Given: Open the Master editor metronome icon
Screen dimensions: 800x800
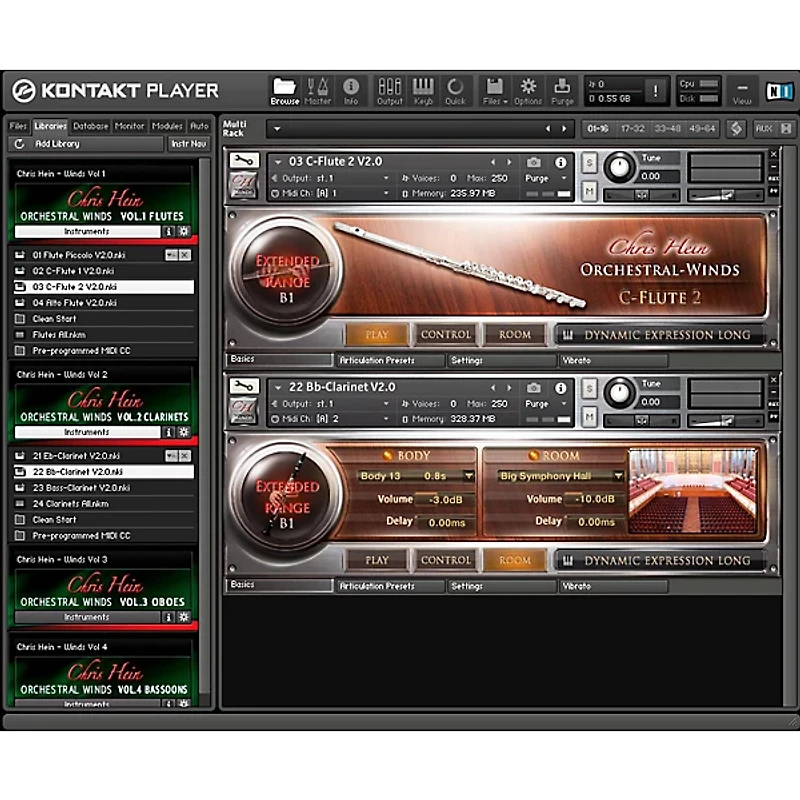Looking at the screenshot, I should coord(317,91).
